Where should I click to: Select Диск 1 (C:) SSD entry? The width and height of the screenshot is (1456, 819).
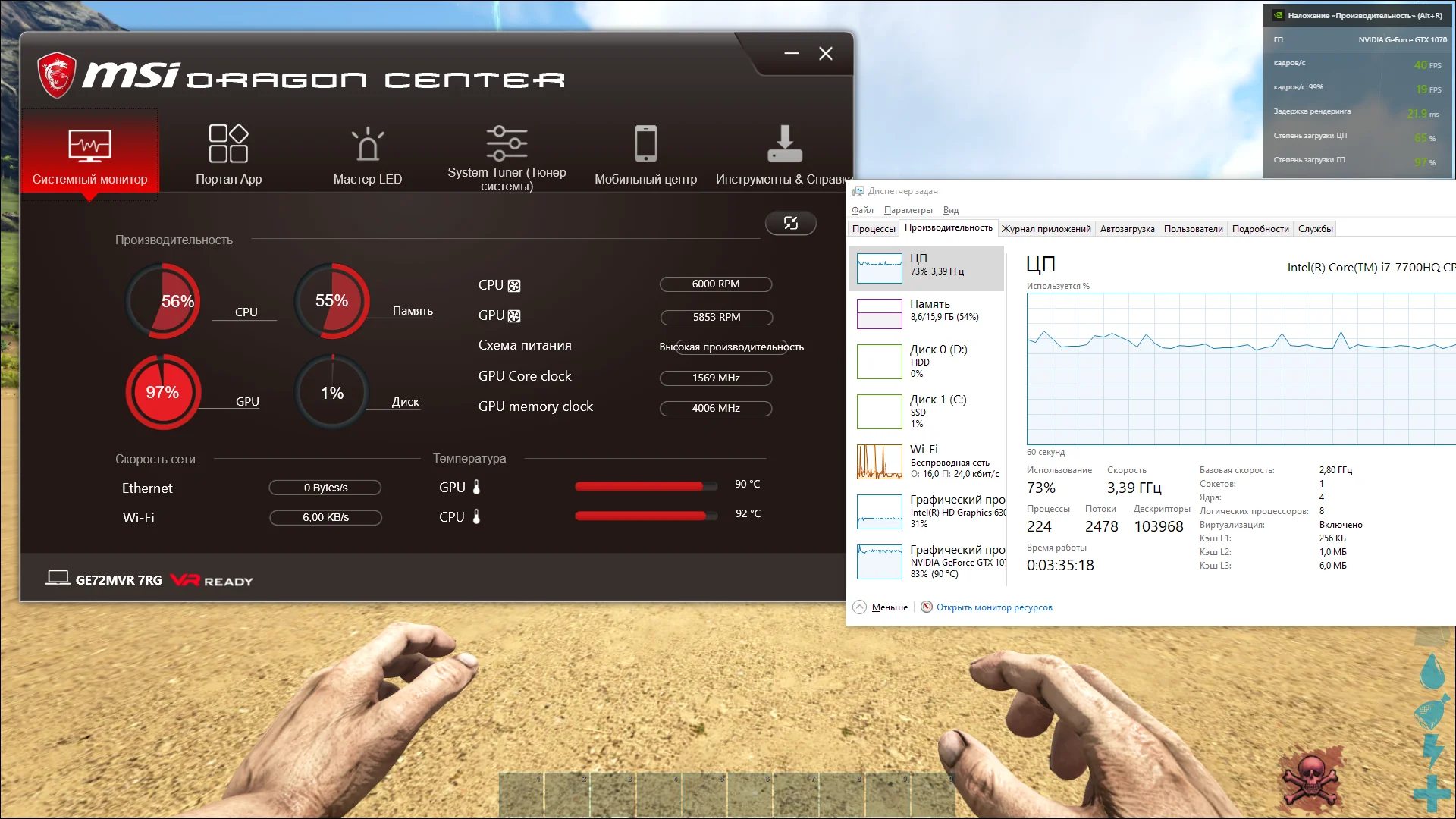point(927,410)
